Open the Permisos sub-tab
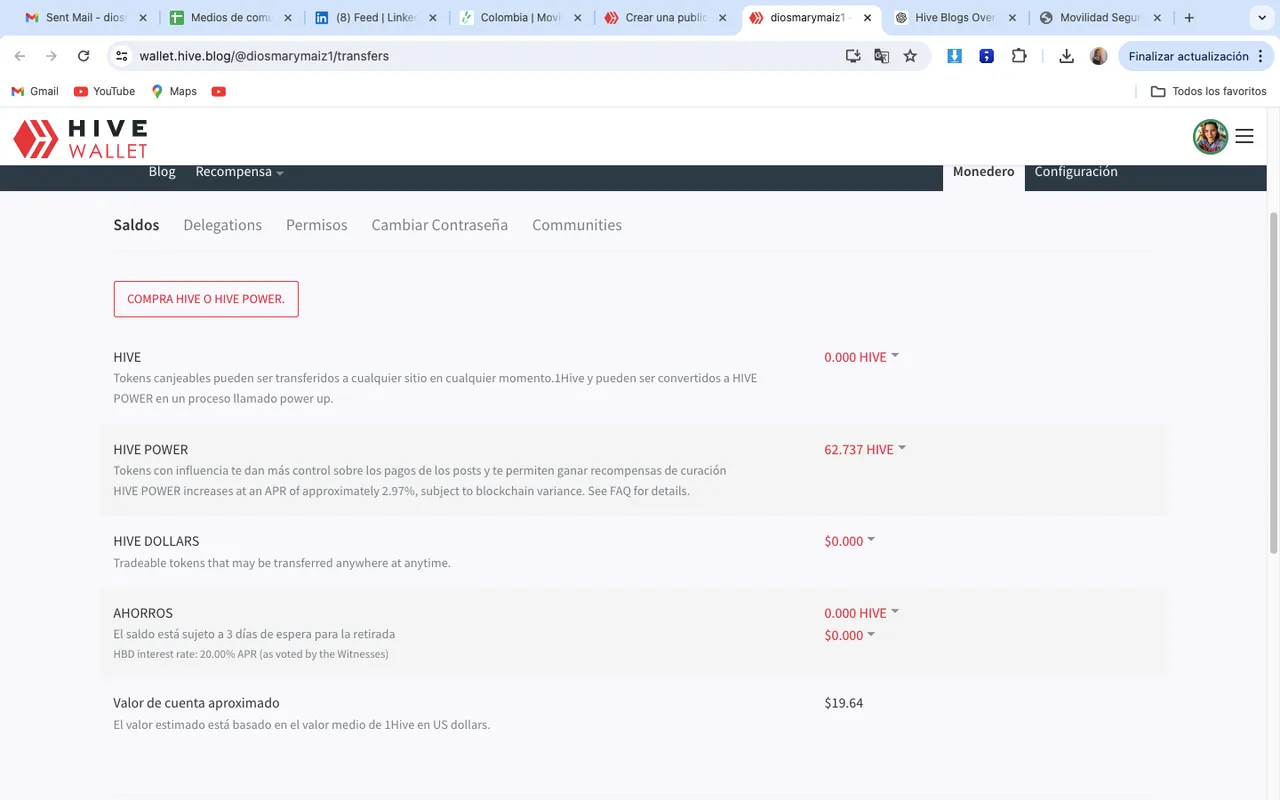 point(316,225)
